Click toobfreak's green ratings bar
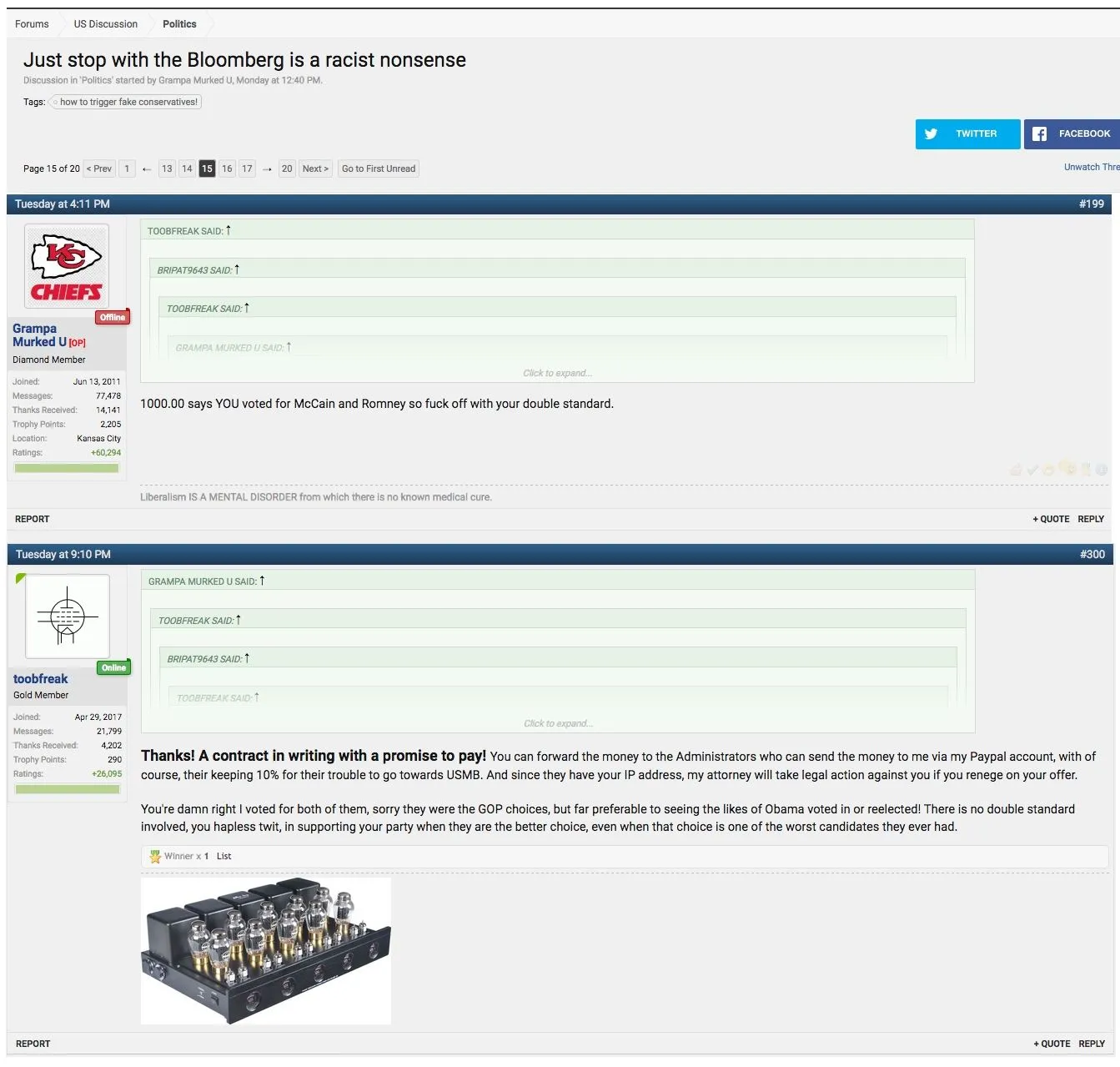 (x=68, y=789)
